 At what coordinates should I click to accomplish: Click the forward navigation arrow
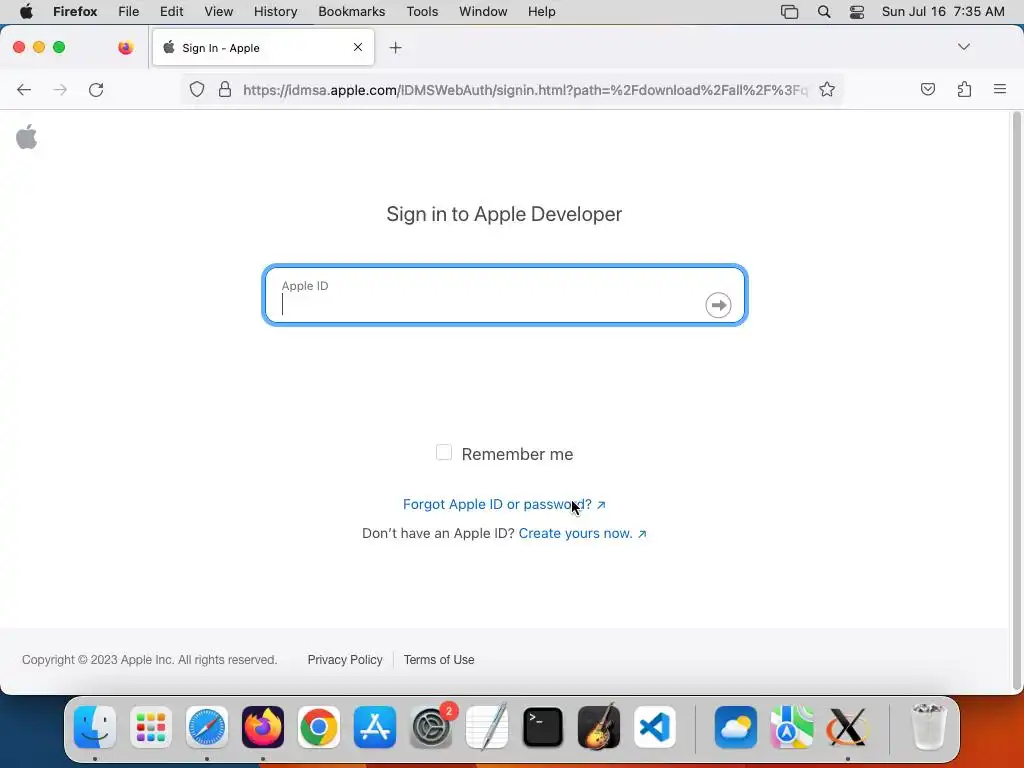click(x=60, y=89)
